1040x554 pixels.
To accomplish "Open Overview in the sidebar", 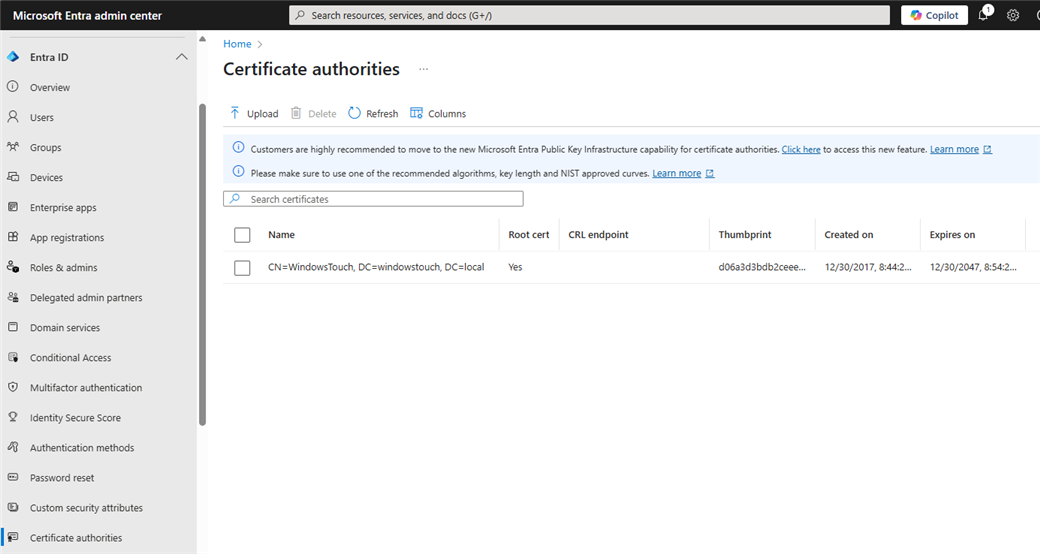I will click(50, 88).
